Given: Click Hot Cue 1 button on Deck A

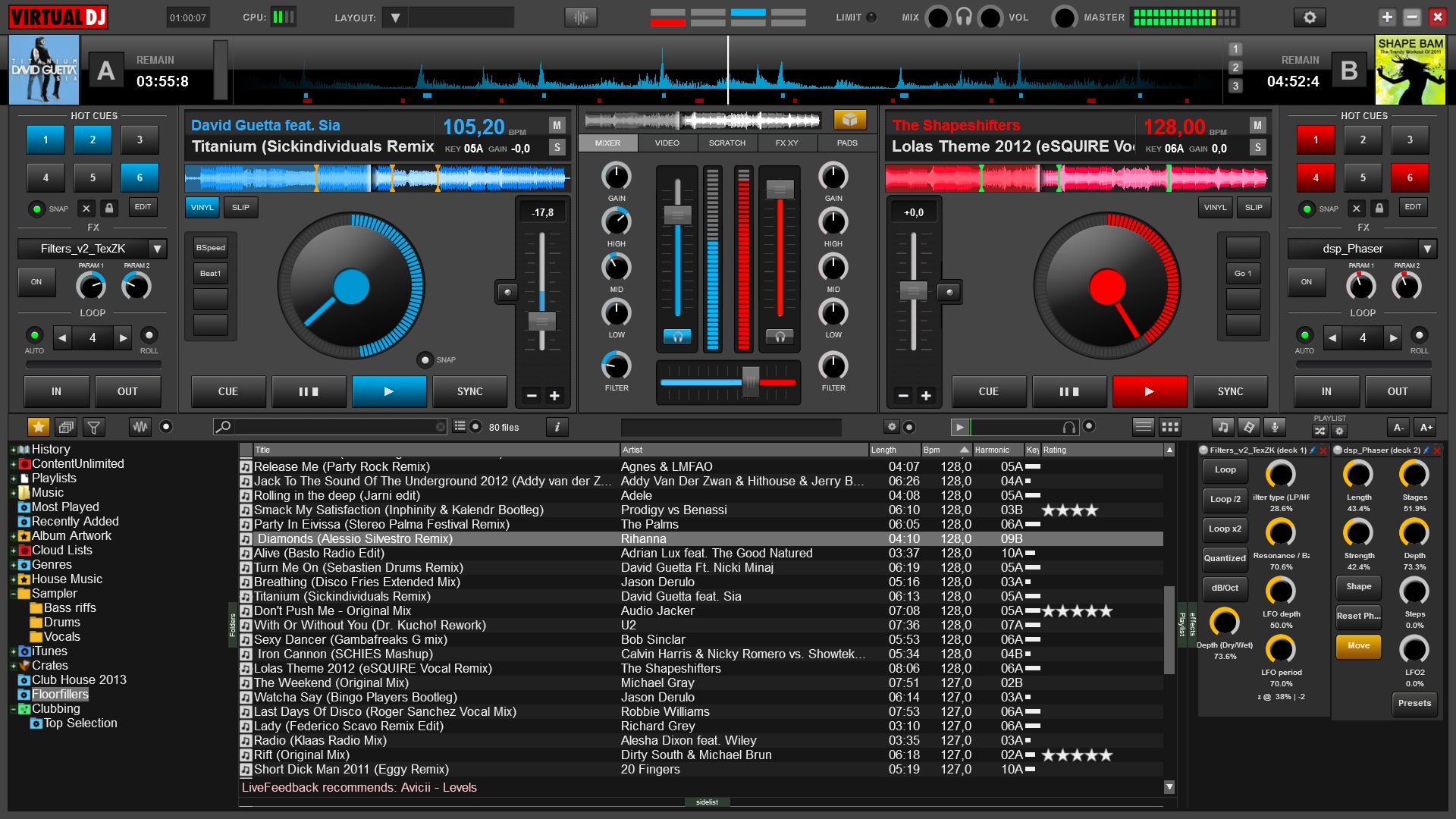Looking at the screenshot, I should 44,142.
